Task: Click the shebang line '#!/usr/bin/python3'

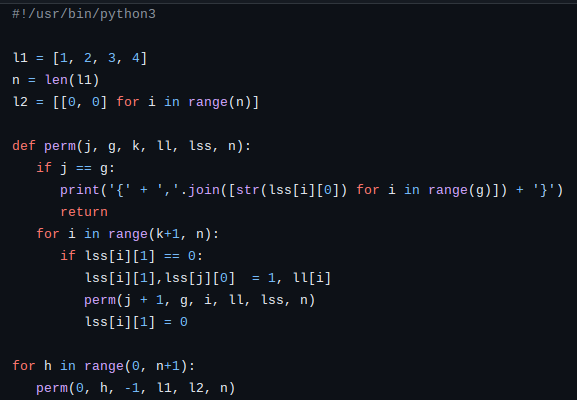Action: (x=84, y=14)
